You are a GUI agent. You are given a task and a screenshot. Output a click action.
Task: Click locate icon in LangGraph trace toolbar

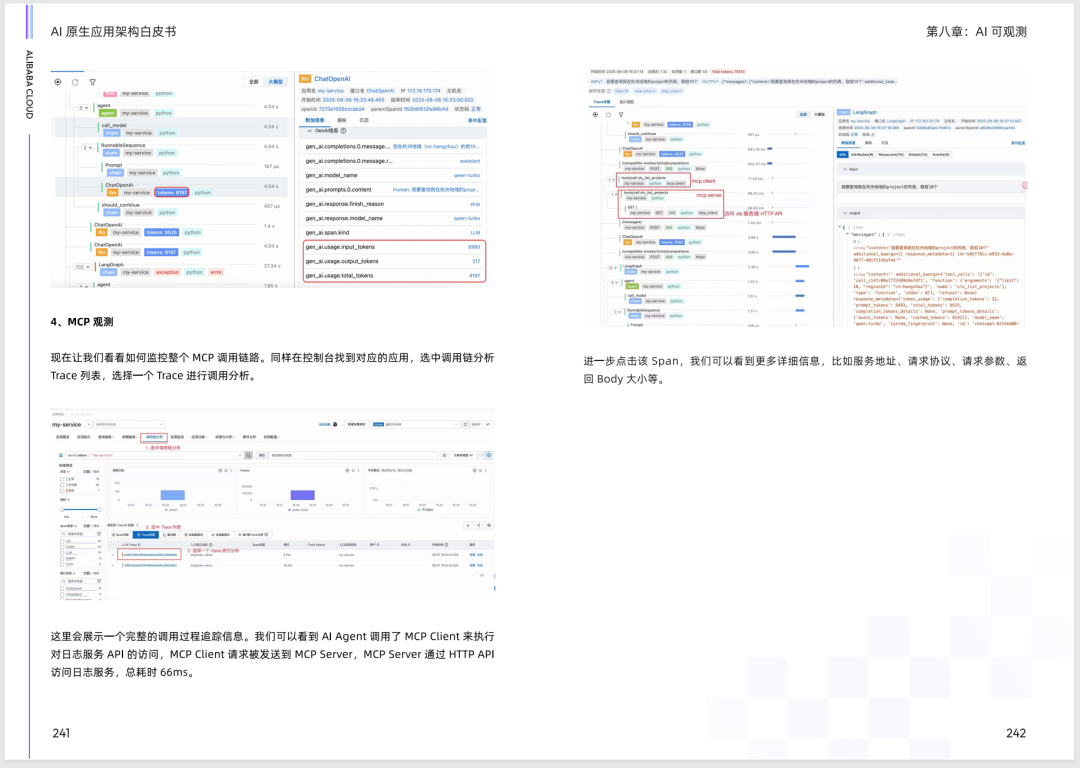tap(595, 114)
